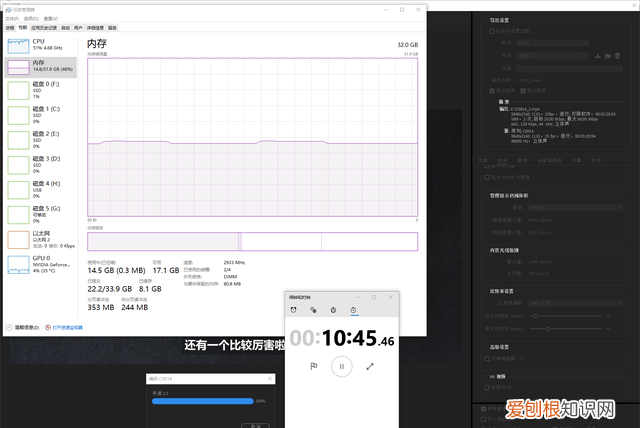
Task: Switch to the 字幕 tab in export panel
Action: click(x=576, y=160)
